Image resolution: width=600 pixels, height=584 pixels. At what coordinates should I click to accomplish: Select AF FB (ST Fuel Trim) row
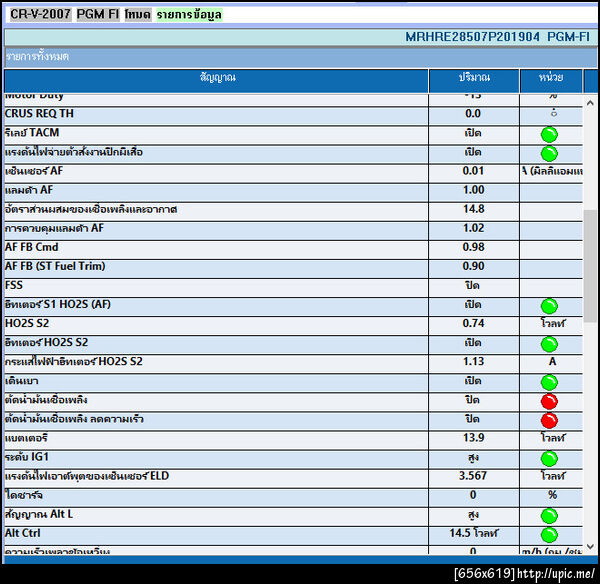[x=293, y=266]
